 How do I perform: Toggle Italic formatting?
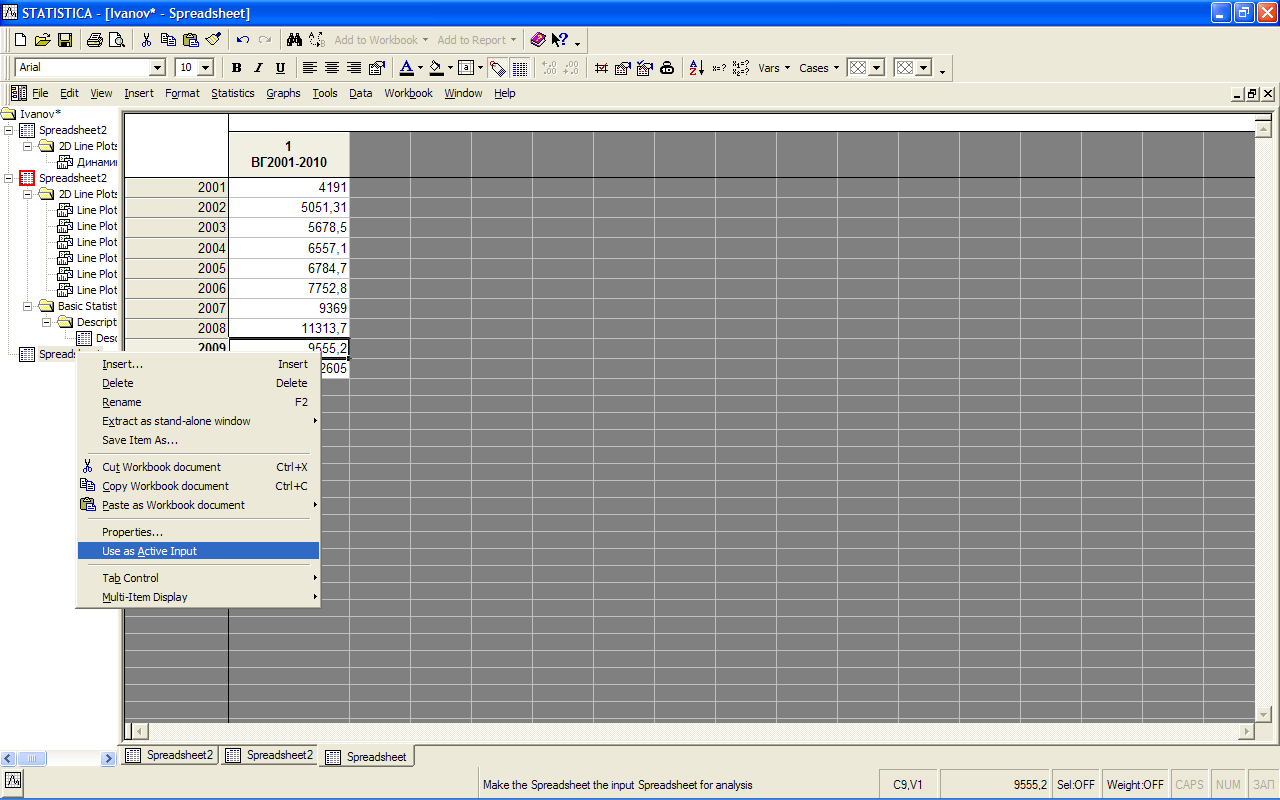point(258,68)
